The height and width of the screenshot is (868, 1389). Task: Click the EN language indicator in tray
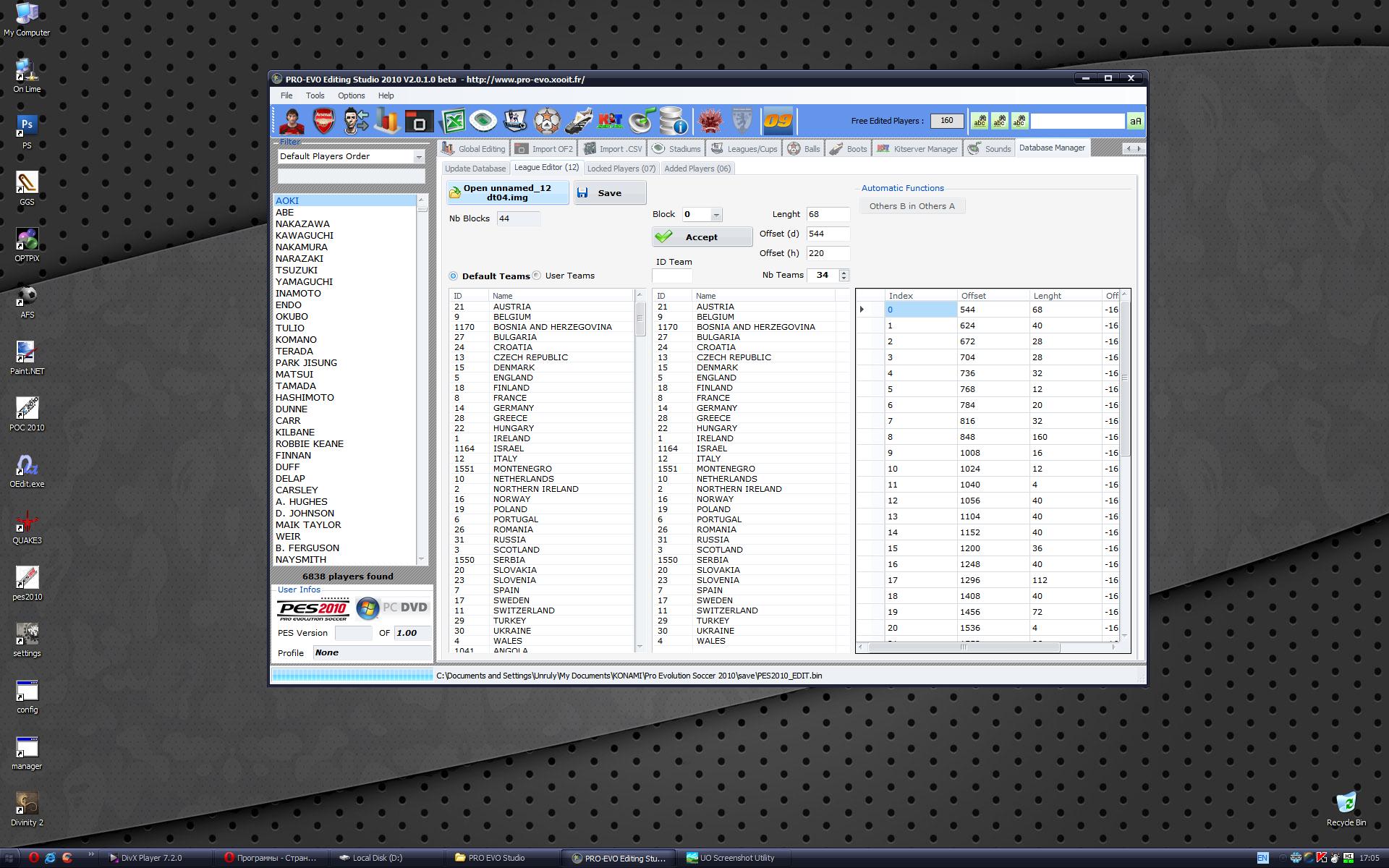(1262, 858)
